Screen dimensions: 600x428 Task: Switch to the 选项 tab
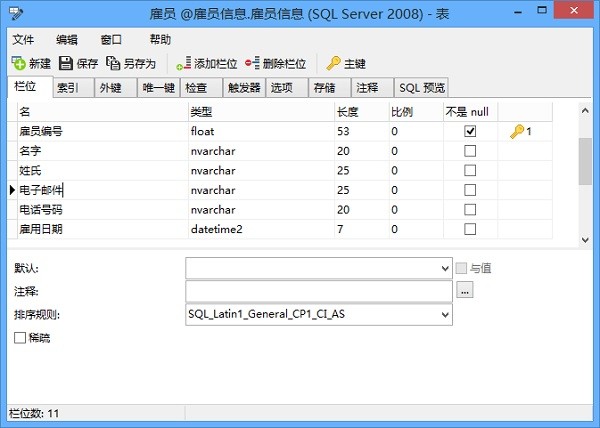287,88
